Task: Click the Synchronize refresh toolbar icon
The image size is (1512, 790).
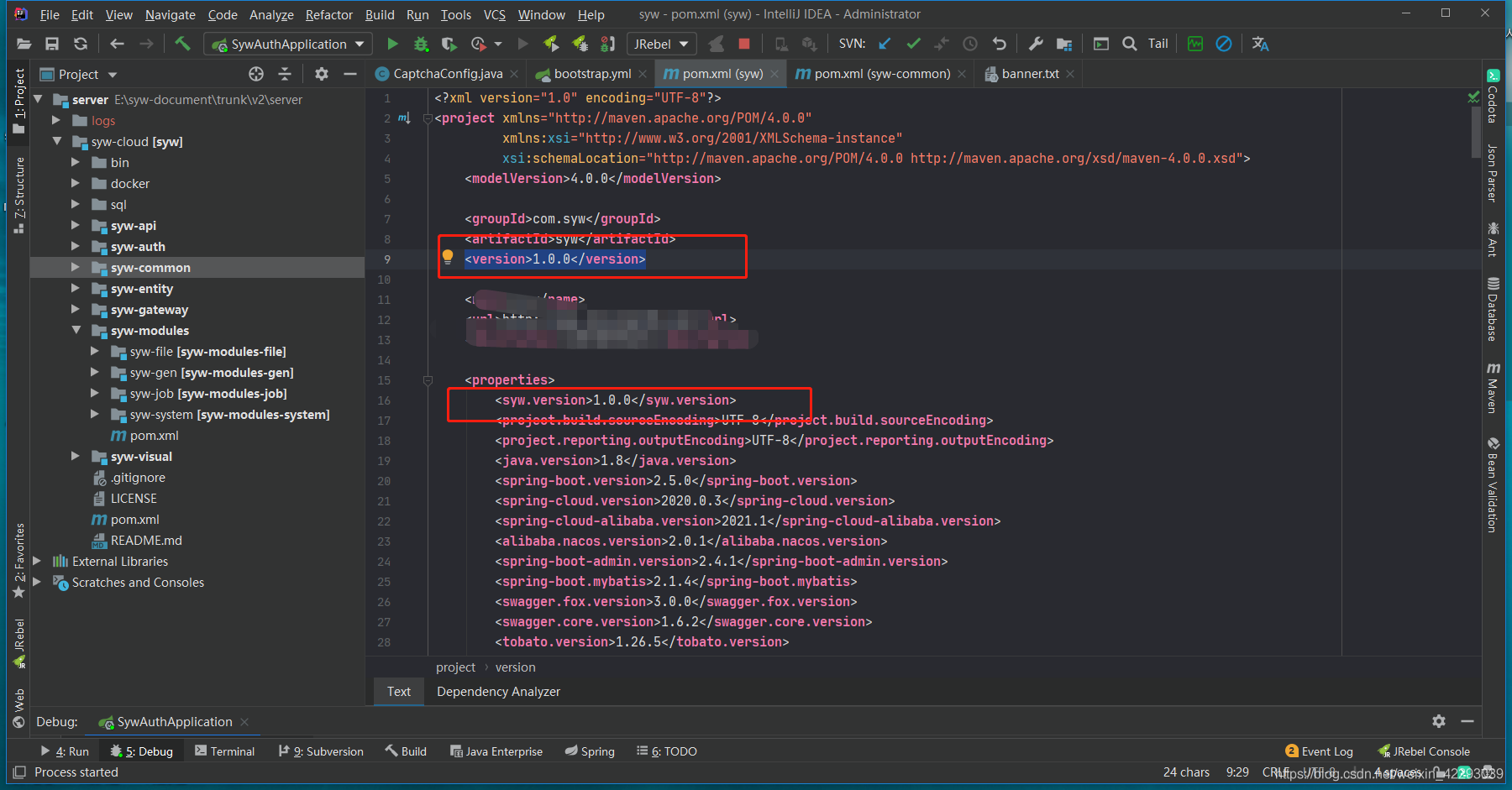Action: (81, 44)
